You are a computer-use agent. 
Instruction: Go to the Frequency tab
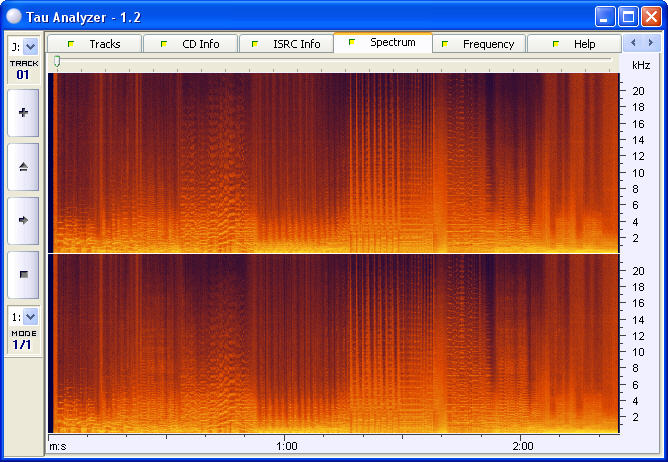tap(479, 44)
